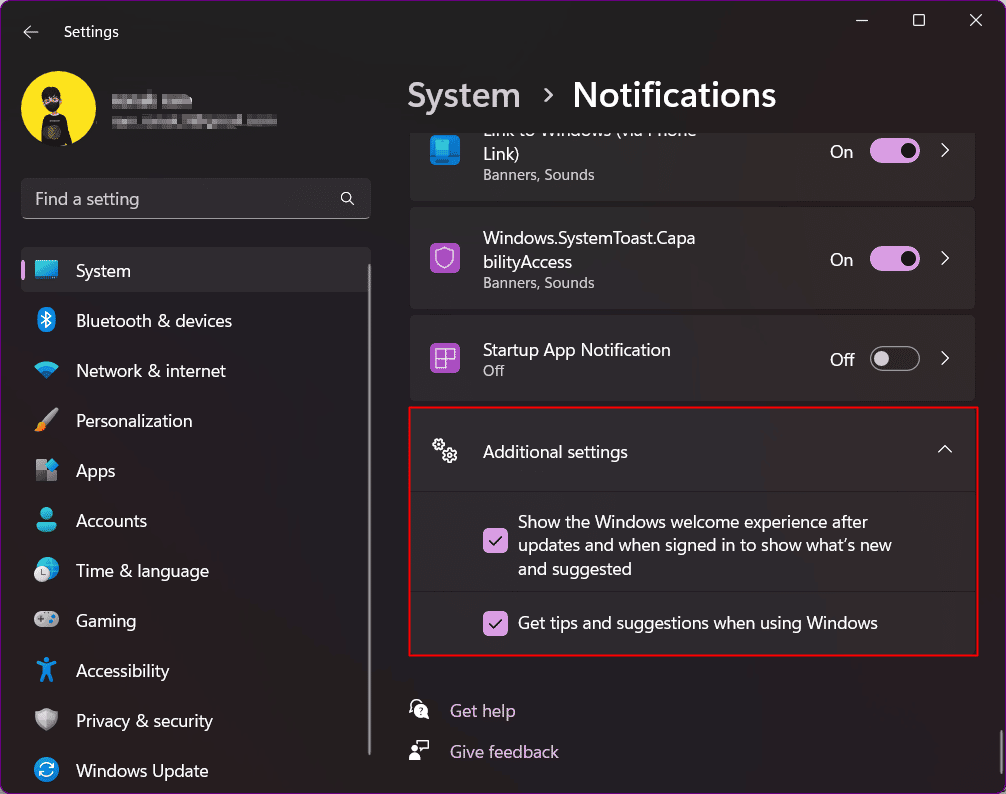
Task: Open Personalization settings
Action: [196, 421]
